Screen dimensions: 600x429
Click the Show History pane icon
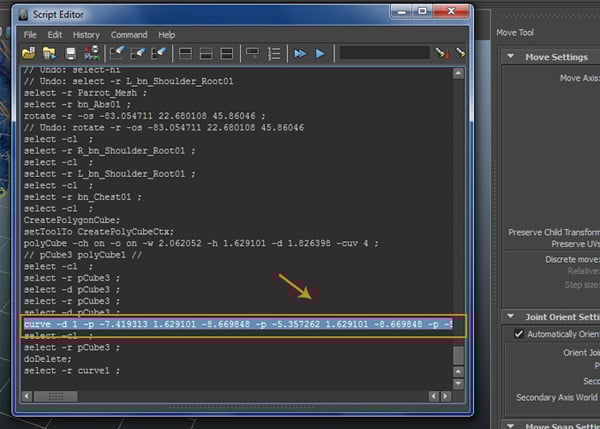click(x=185, y=53)
